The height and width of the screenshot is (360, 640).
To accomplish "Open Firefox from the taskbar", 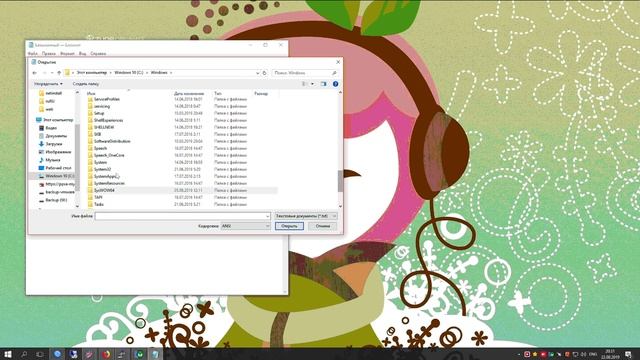I will point(106,354).
